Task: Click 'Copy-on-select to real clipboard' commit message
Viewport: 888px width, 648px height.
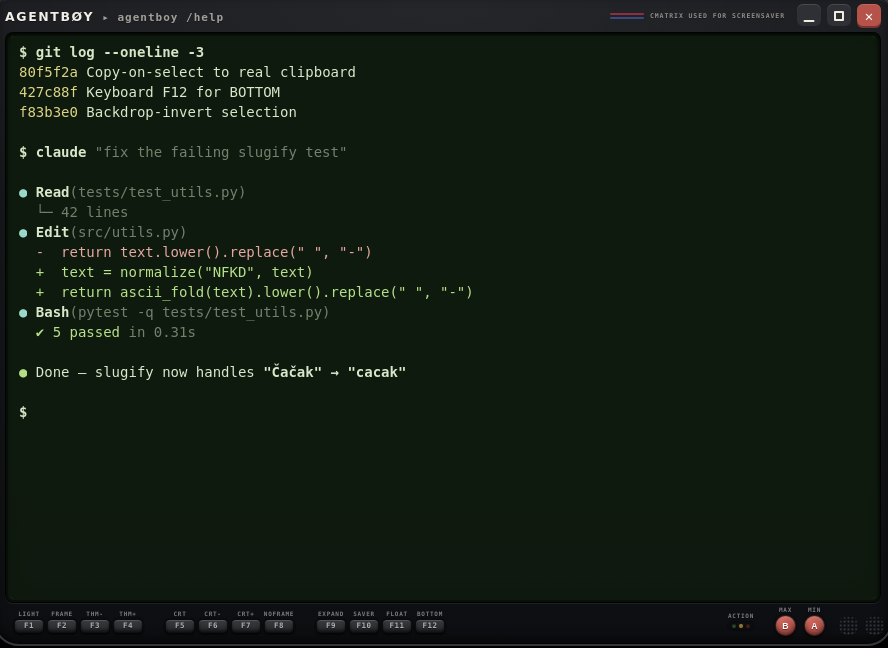Action: [x=221, y=72]
